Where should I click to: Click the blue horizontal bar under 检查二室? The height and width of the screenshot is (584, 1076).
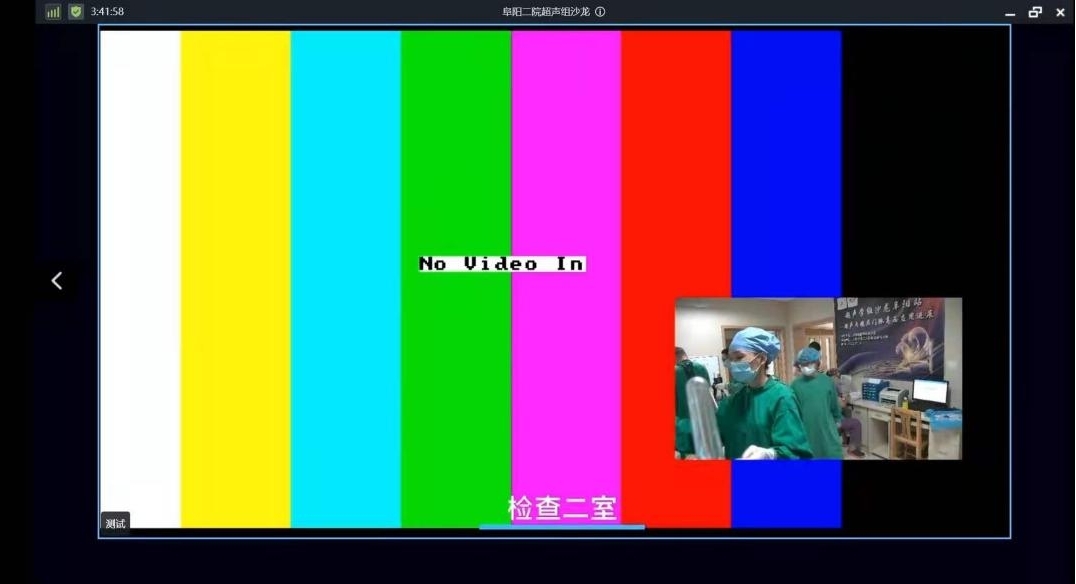[x=561, y=527]
